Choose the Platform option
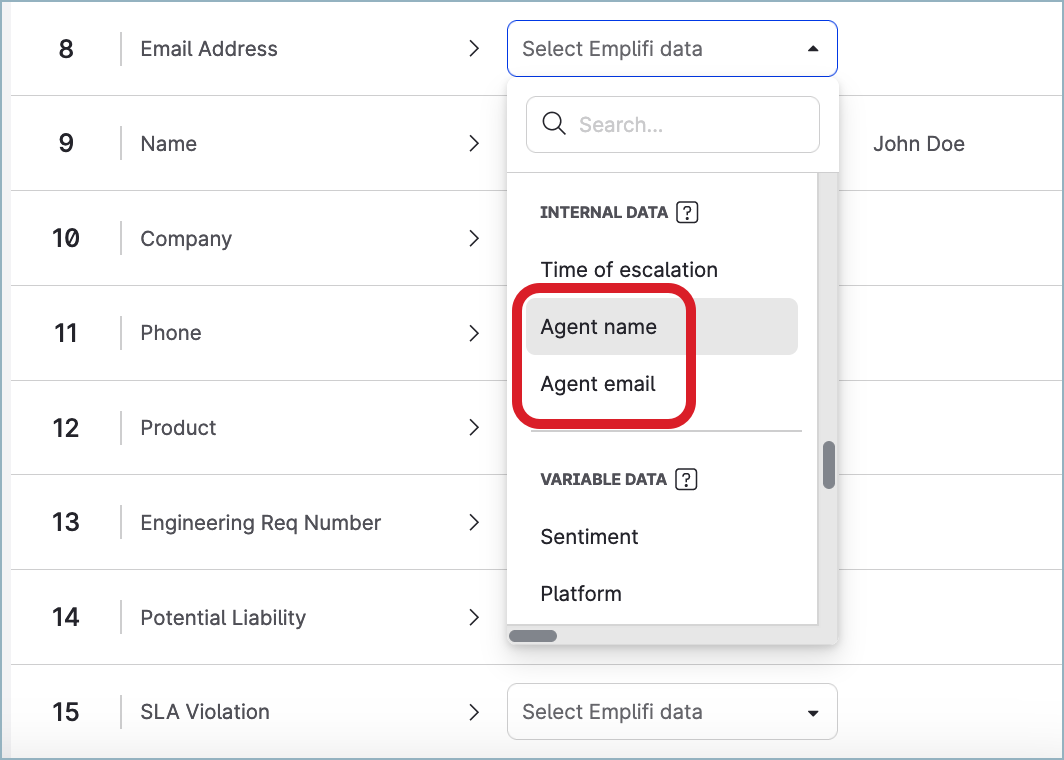The height and width of the screenshot is (760, 1064). 581,593
